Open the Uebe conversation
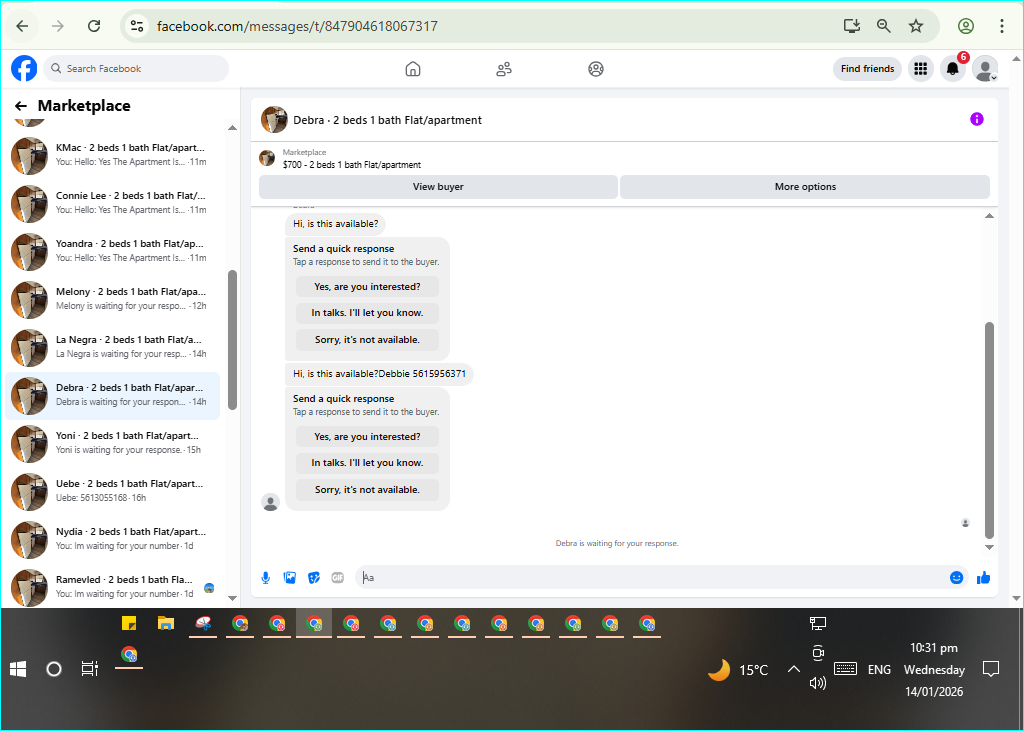 point(112,491)
